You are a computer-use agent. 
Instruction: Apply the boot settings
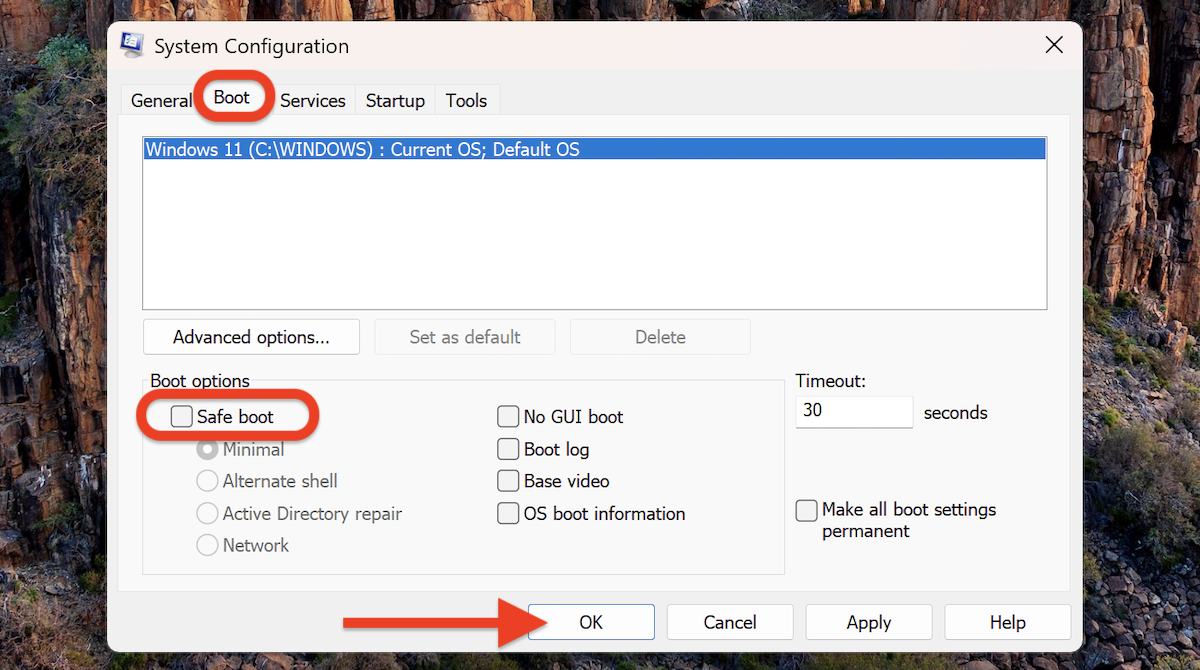coord(869,622)
